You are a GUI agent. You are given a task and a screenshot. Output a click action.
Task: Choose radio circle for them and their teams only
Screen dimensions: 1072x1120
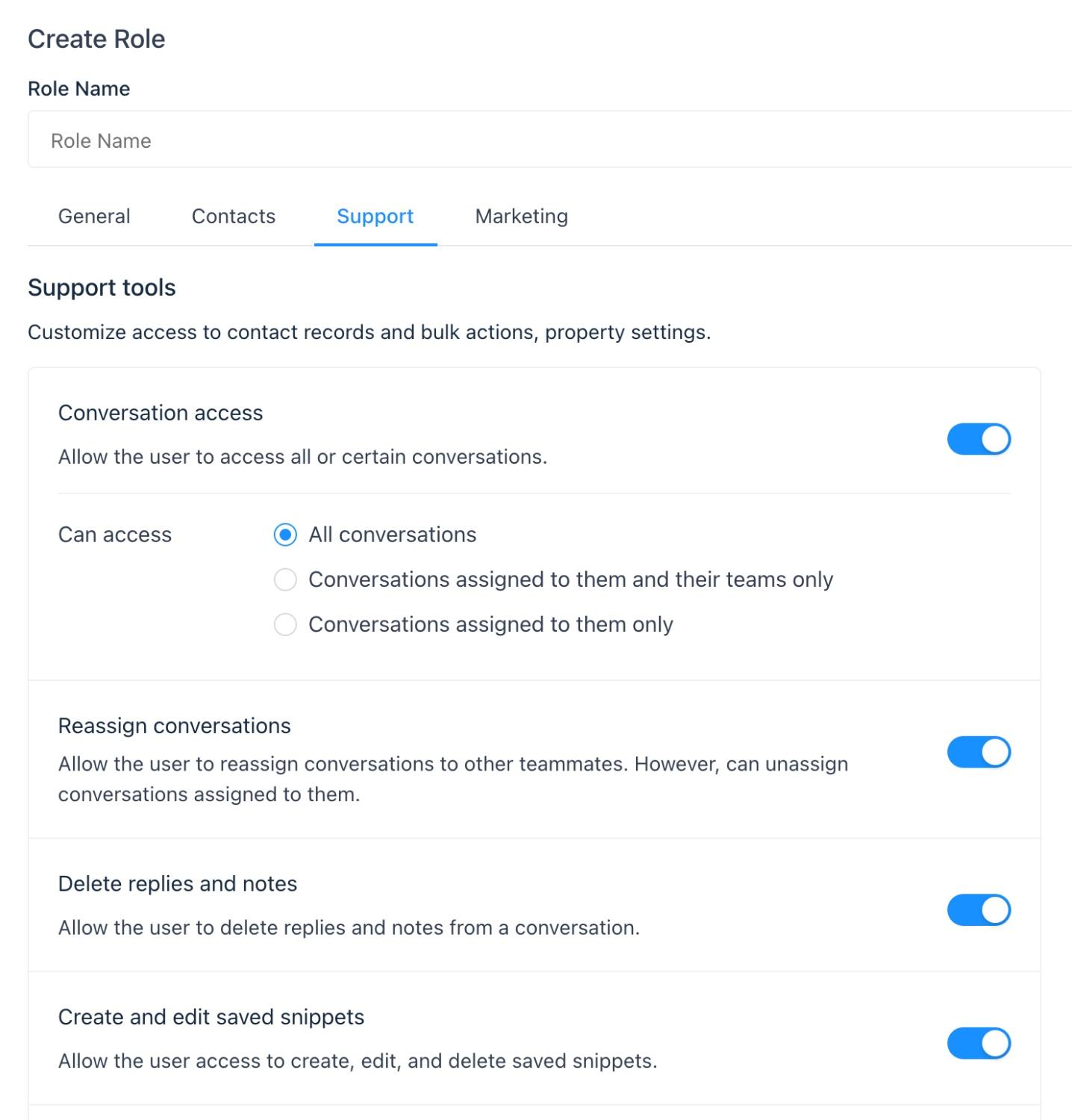(285, 579)
